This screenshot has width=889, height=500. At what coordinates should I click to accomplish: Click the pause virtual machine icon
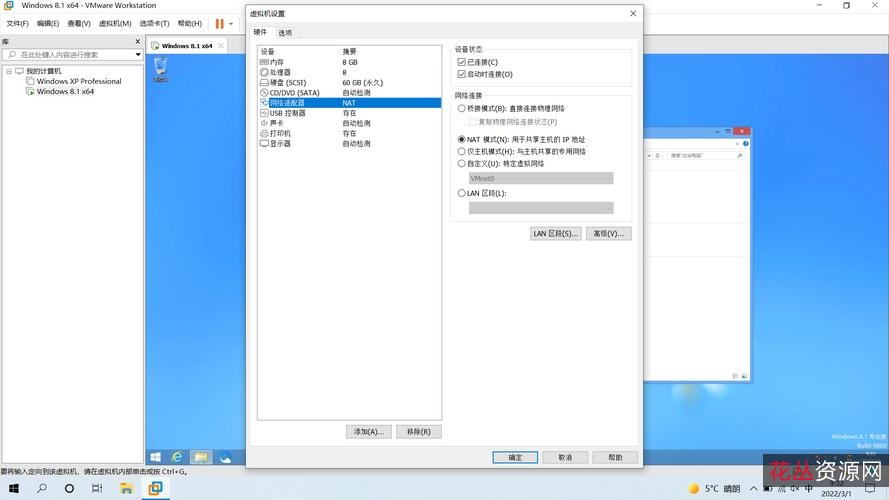point(219,24)
